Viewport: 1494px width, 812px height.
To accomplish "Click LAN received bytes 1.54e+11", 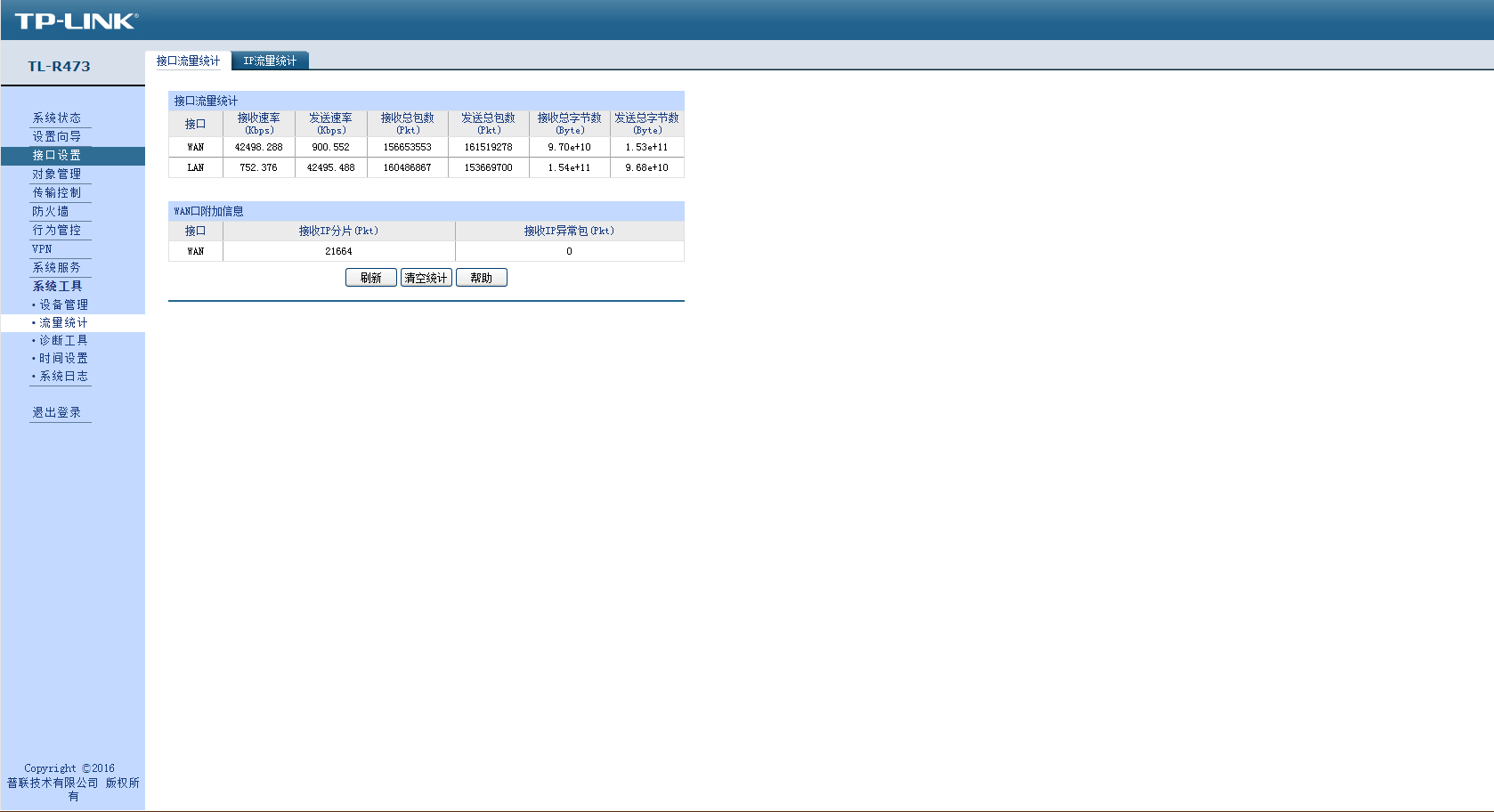I will click(570, 167).
